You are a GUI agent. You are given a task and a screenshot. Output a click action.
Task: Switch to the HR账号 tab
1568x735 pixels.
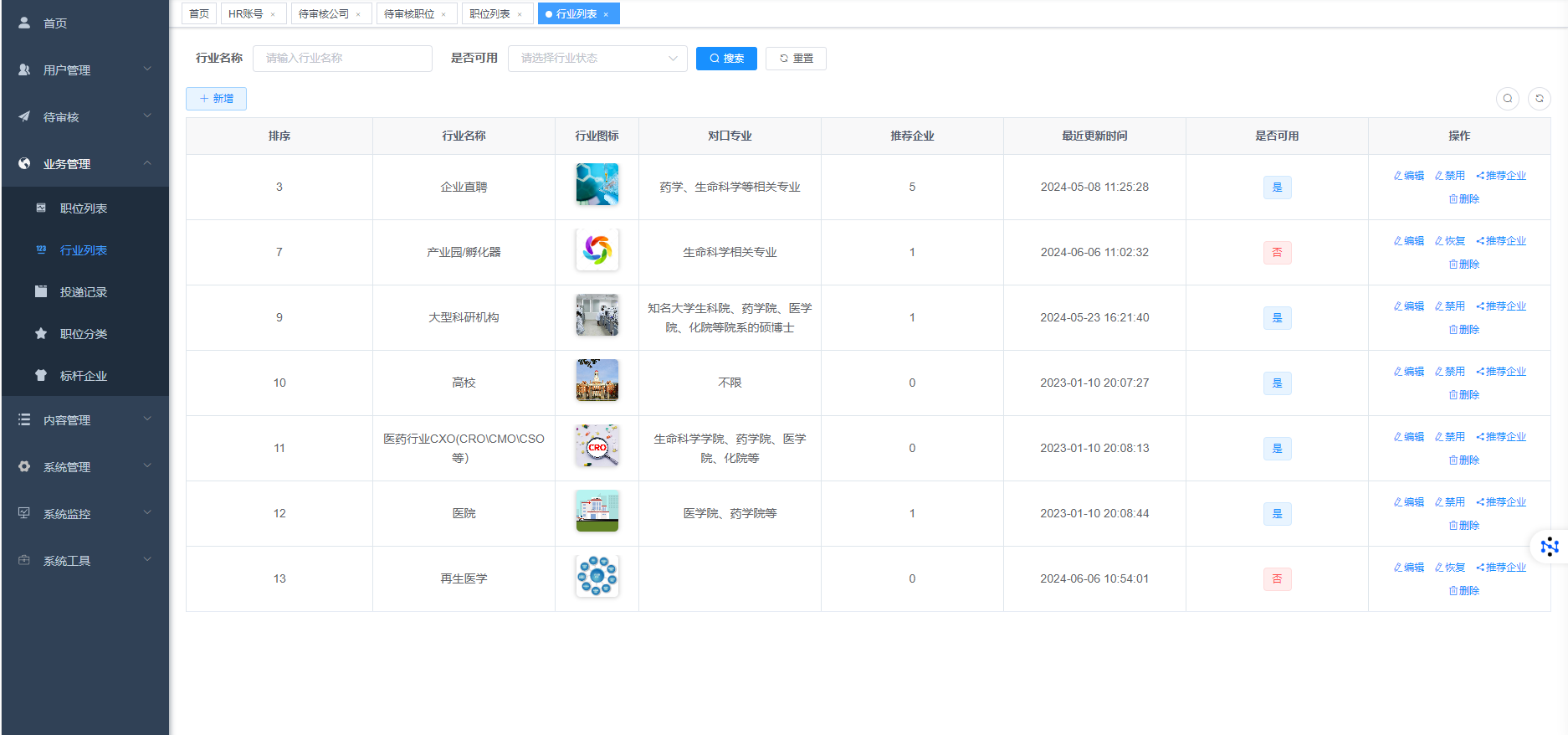(246, 14)
